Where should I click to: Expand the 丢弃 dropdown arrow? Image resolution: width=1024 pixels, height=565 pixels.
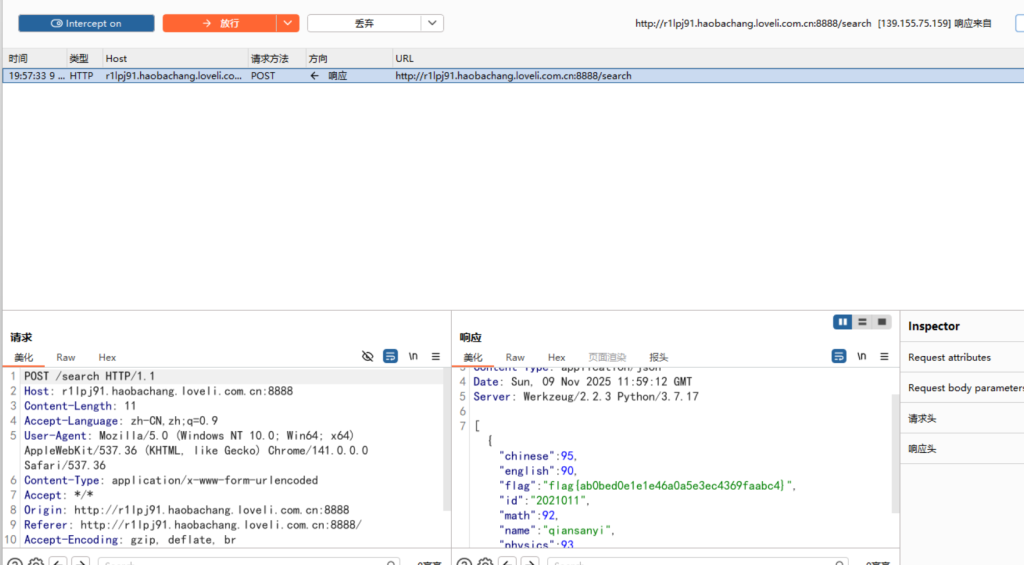tap(432, 23)
